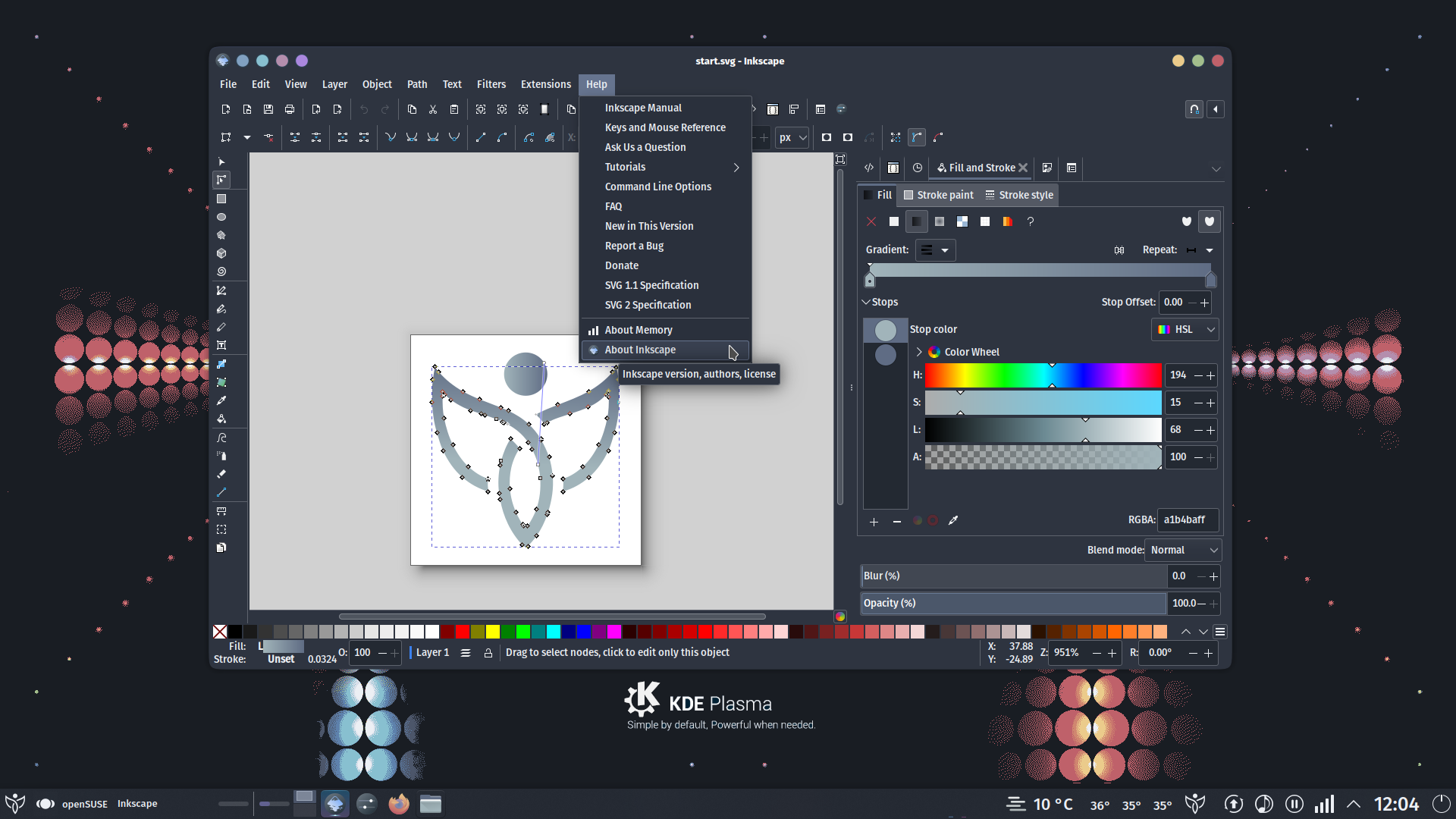Toggle the selected nonzero fill-rule heart button
This screenshot has height=819, width=1456.
pos(1210,221)
